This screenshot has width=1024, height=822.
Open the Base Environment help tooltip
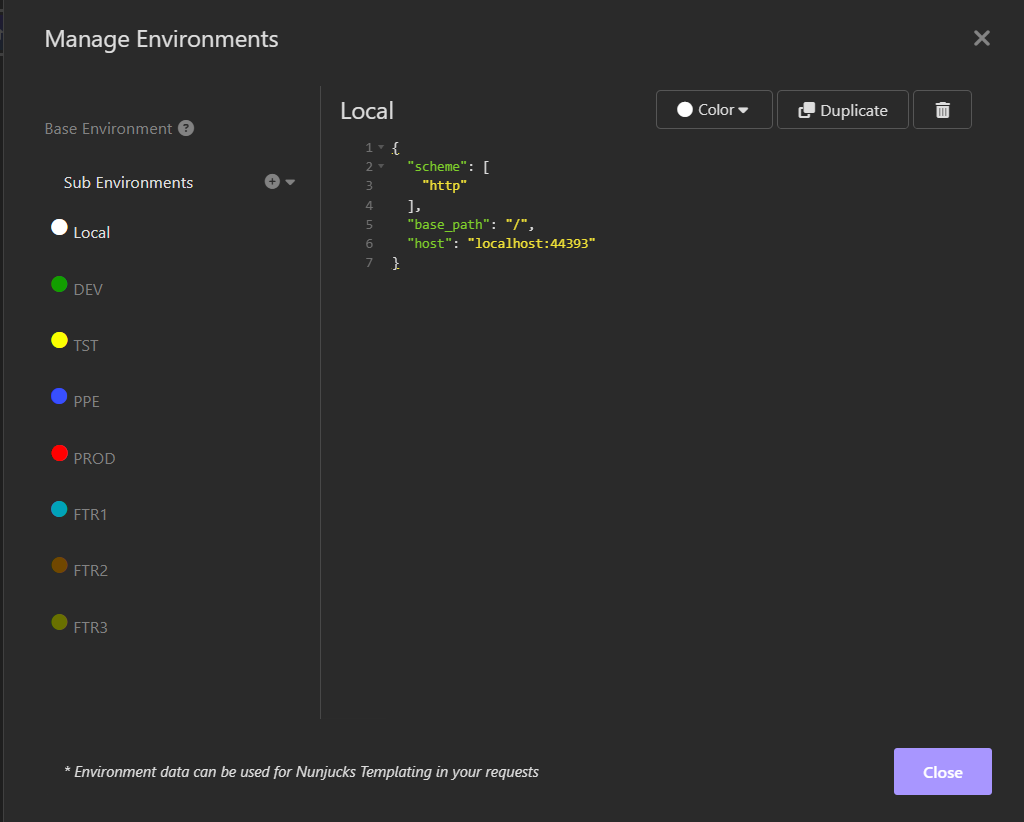click(x=186, y=128)
